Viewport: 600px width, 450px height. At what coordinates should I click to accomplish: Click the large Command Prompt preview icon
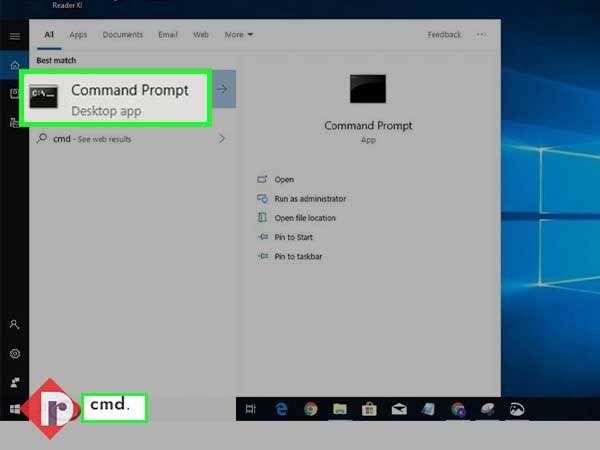click(368, 89)
